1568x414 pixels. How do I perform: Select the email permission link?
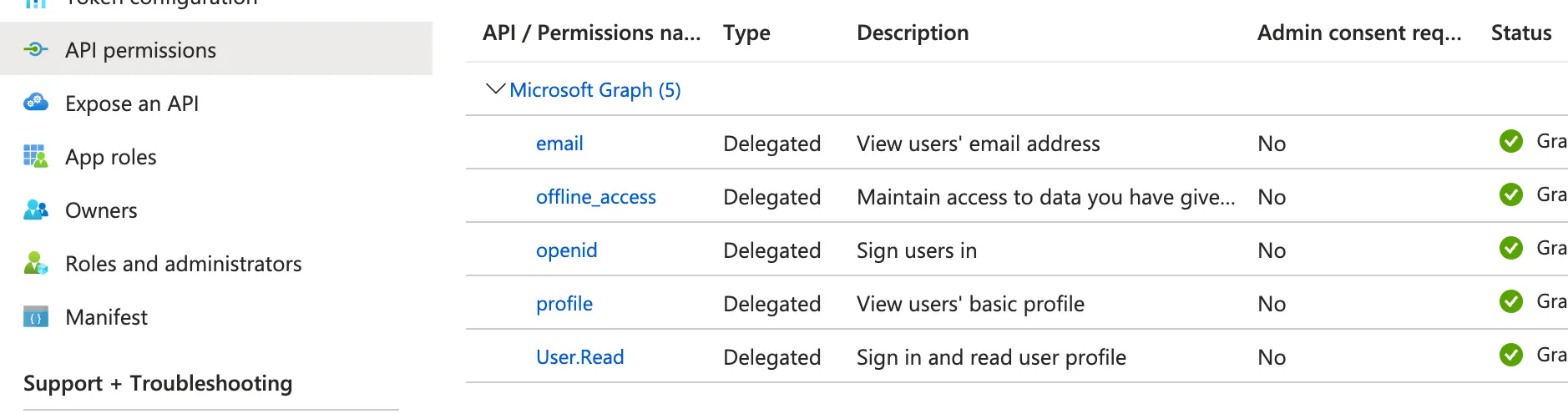559,144
